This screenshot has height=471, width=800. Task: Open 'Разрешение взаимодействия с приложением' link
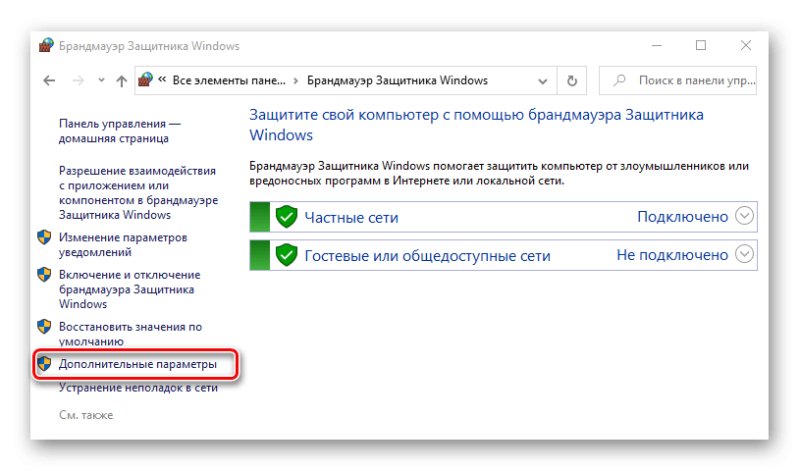138,193
